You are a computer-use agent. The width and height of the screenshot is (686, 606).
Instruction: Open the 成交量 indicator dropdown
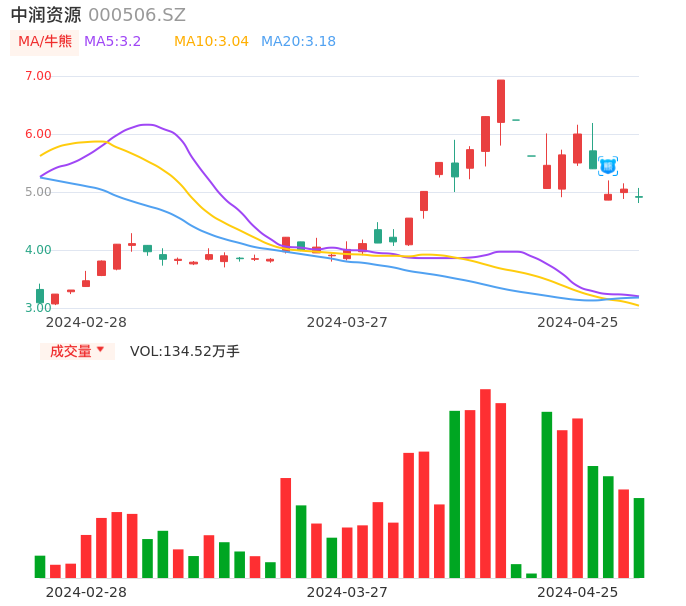[77, 351]
